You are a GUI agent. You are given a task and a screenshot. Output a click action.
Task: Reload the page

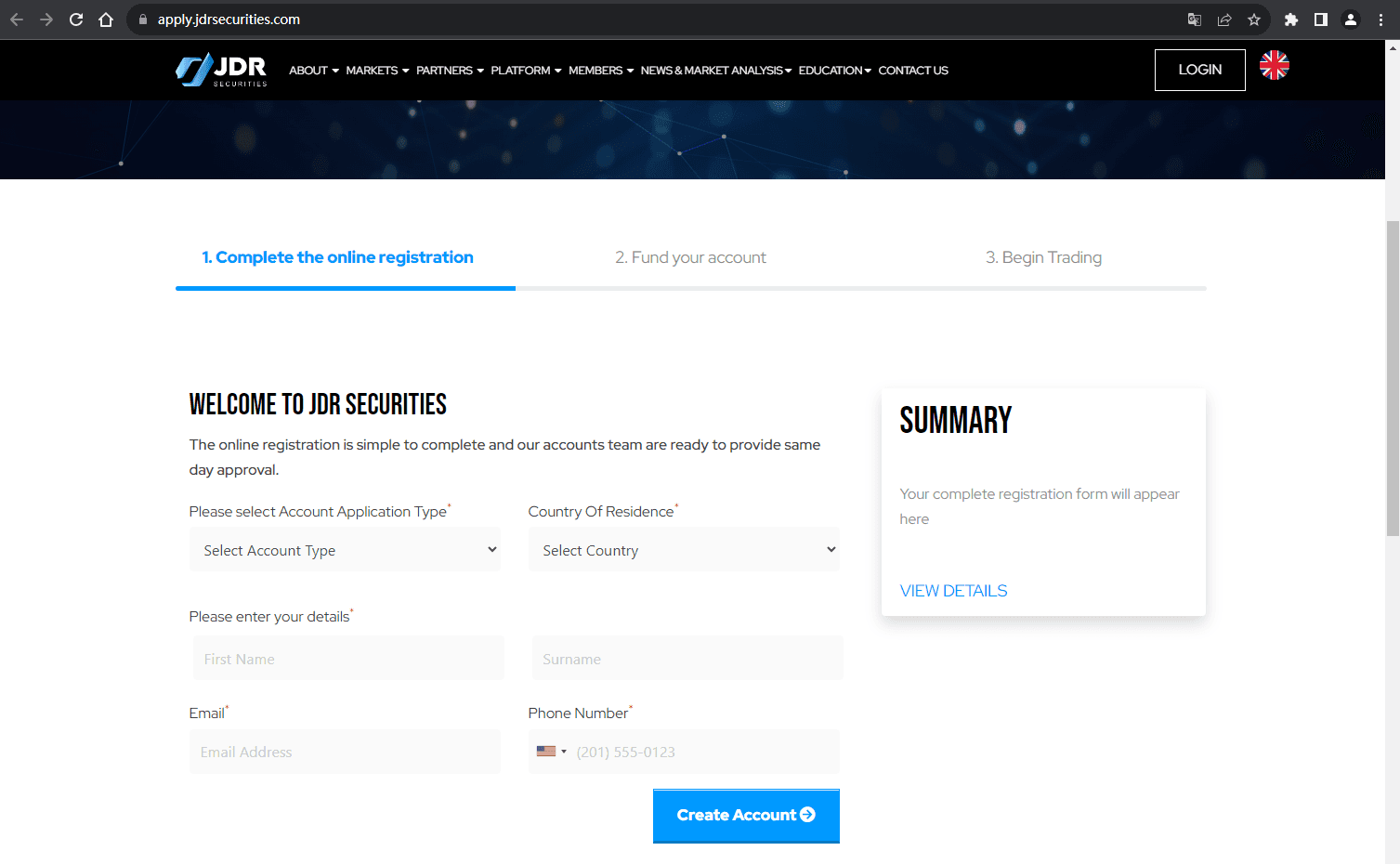(x=76, y=20)
